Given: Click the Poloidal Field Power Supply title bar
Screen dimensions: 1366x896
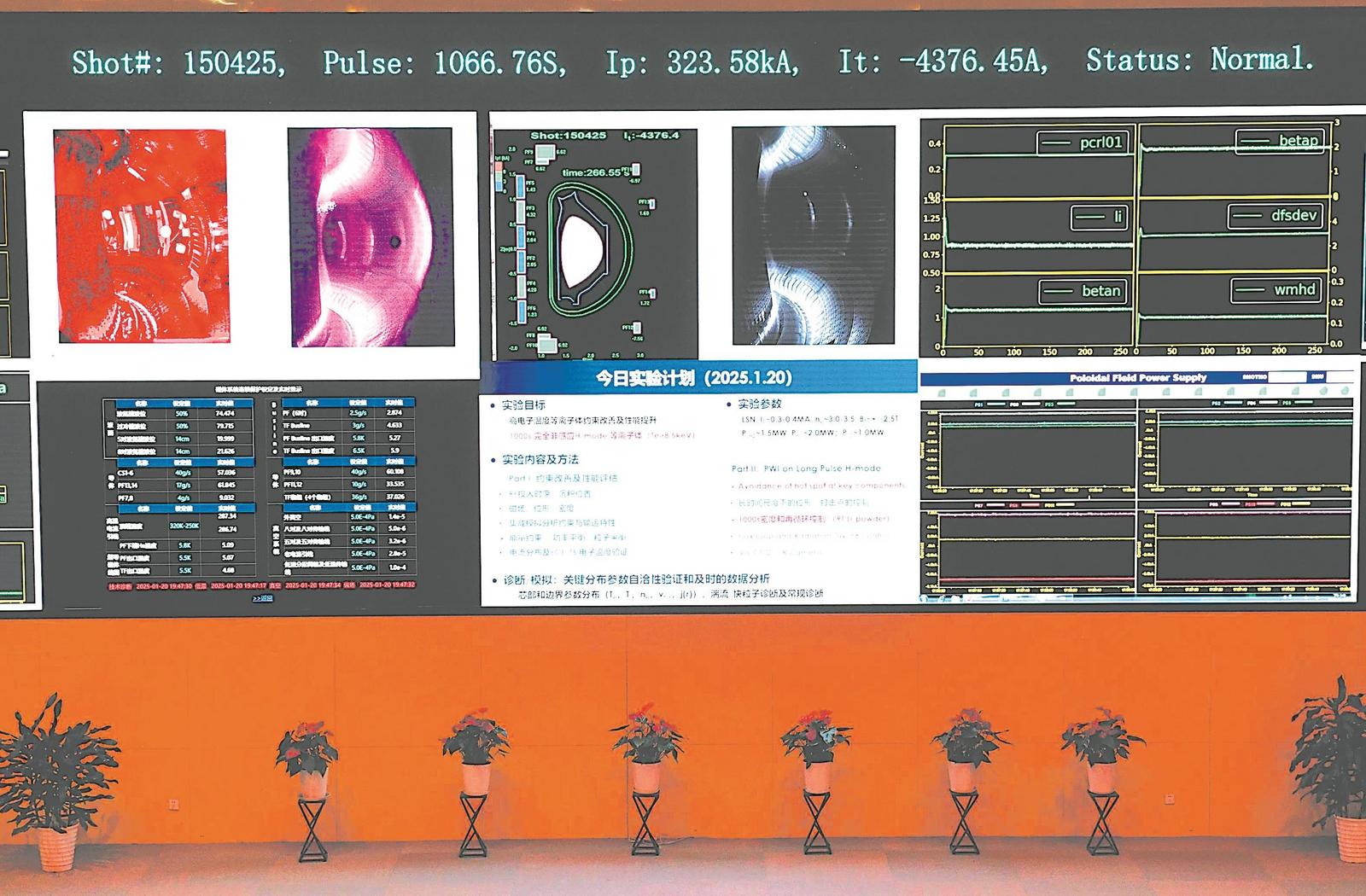Looking at the screenshot, I should click(1137, 377).
